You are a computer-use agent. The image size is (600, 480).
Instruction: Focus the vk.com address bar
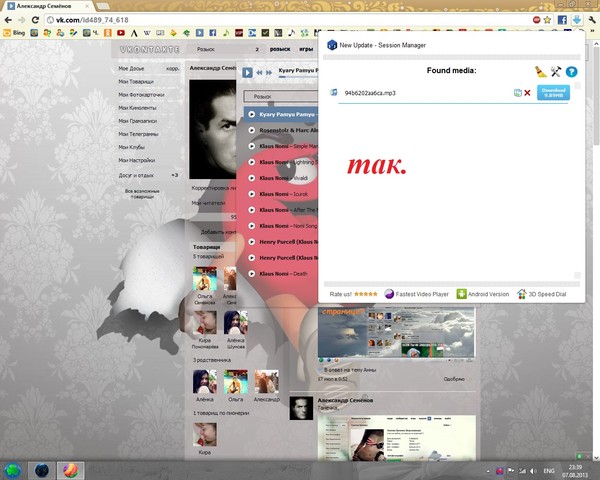point(287,20)
